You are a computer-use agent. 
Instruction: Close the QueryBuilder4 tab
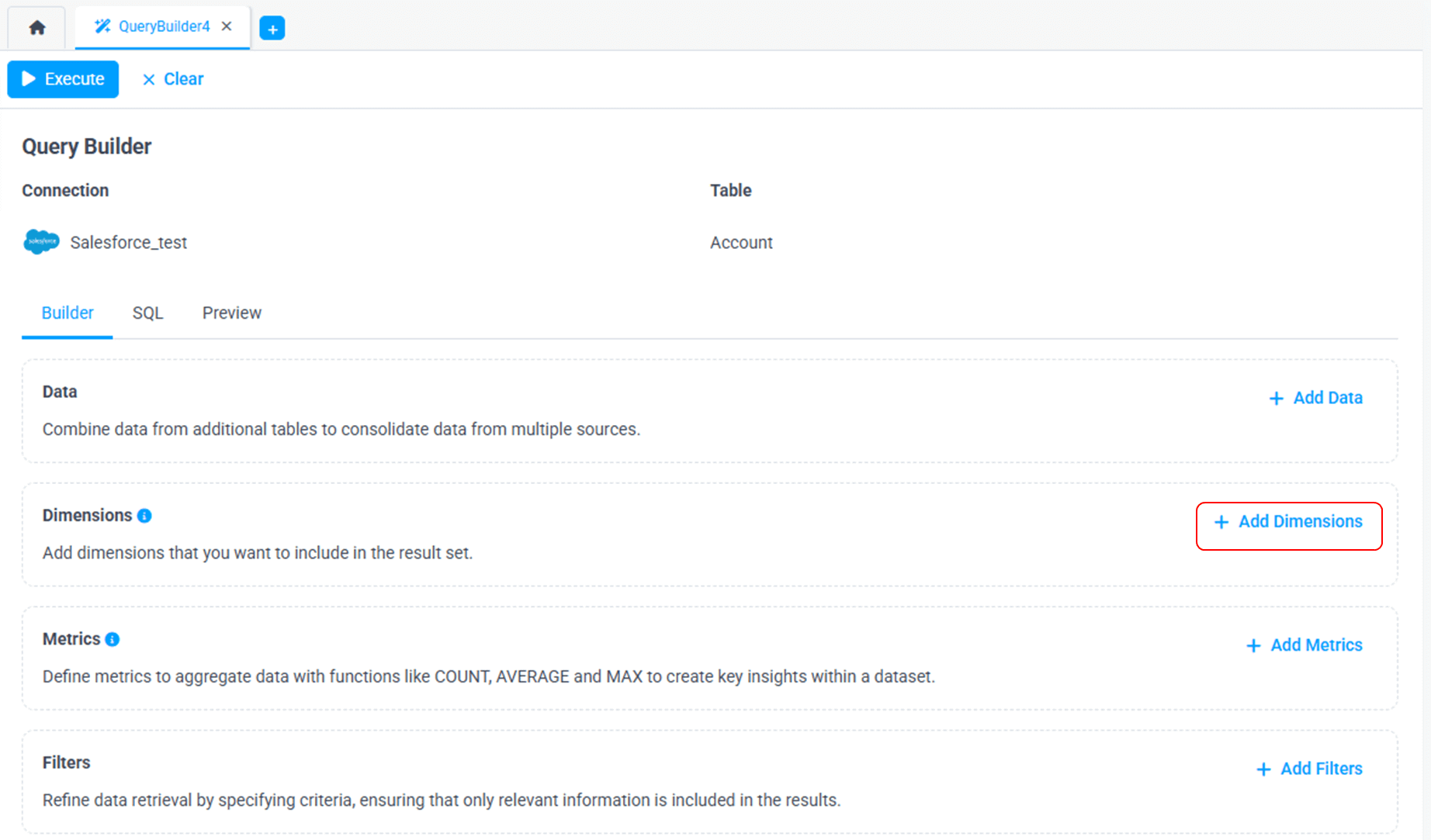coord(227,26)
